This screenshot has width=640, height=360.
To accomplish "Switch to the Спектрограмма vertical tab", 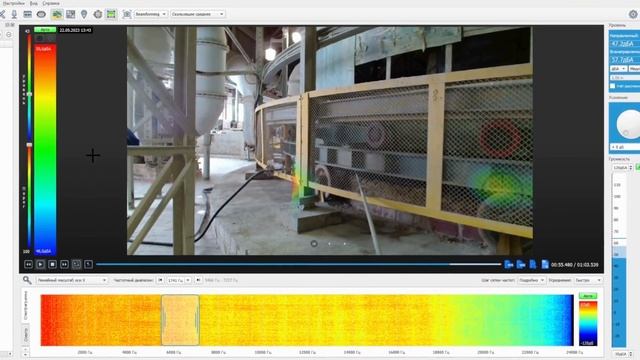I will [x=26, y=305].
